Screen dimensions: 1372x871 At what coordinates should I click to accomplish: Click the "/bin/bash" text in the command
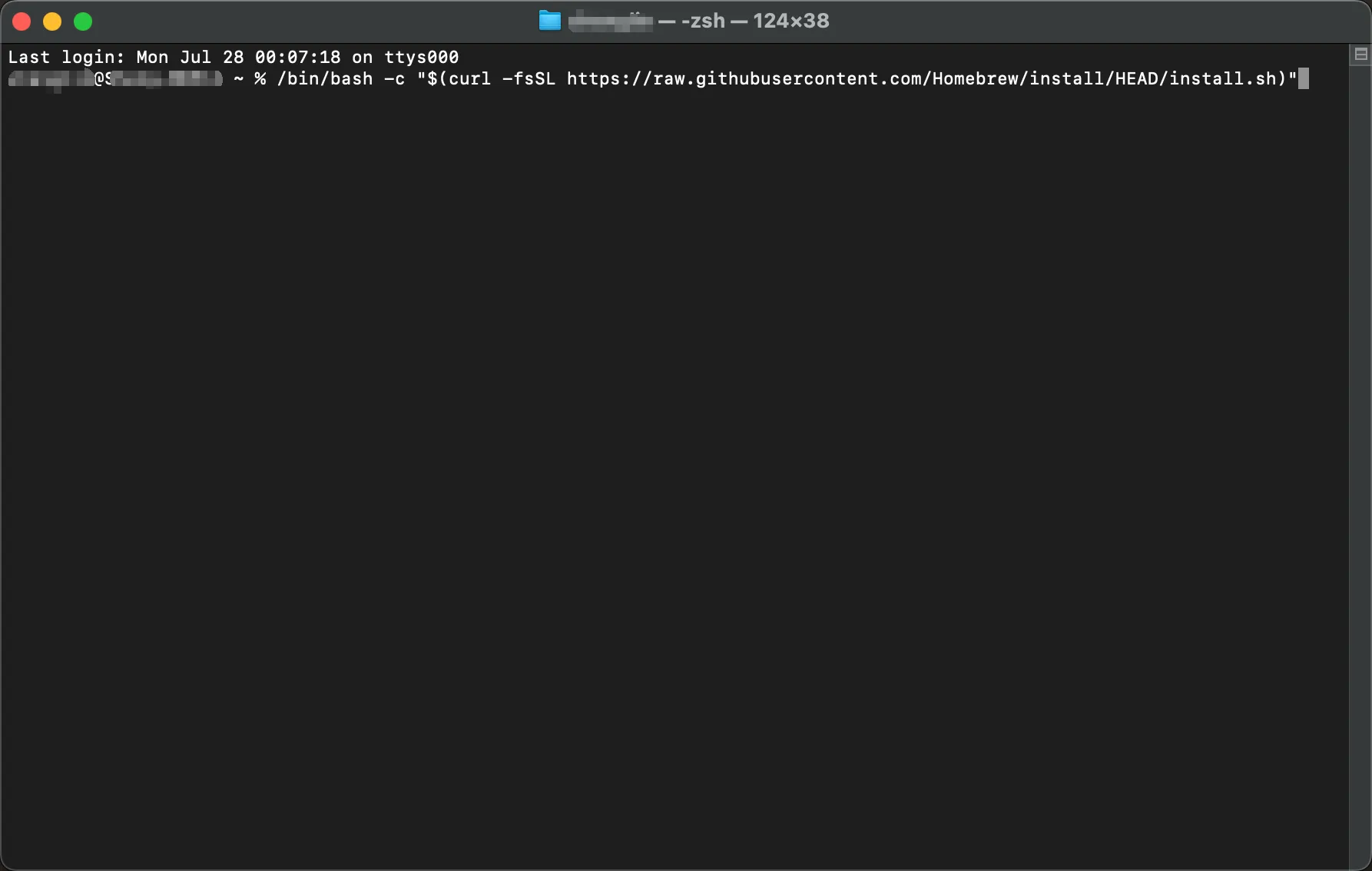pyautogui.click(x=325, y=79)
